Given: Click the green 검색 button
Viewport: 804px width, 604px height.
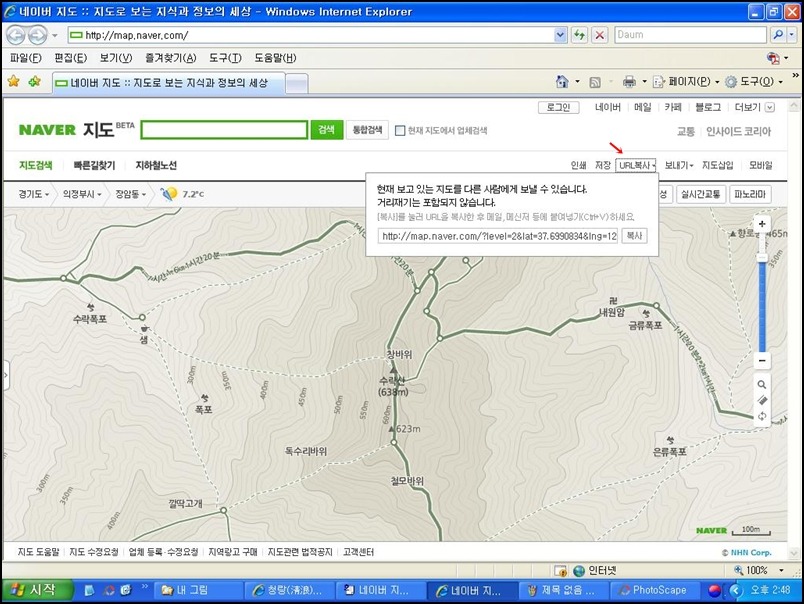Looking at the screenshot, I should pos(326,130).
